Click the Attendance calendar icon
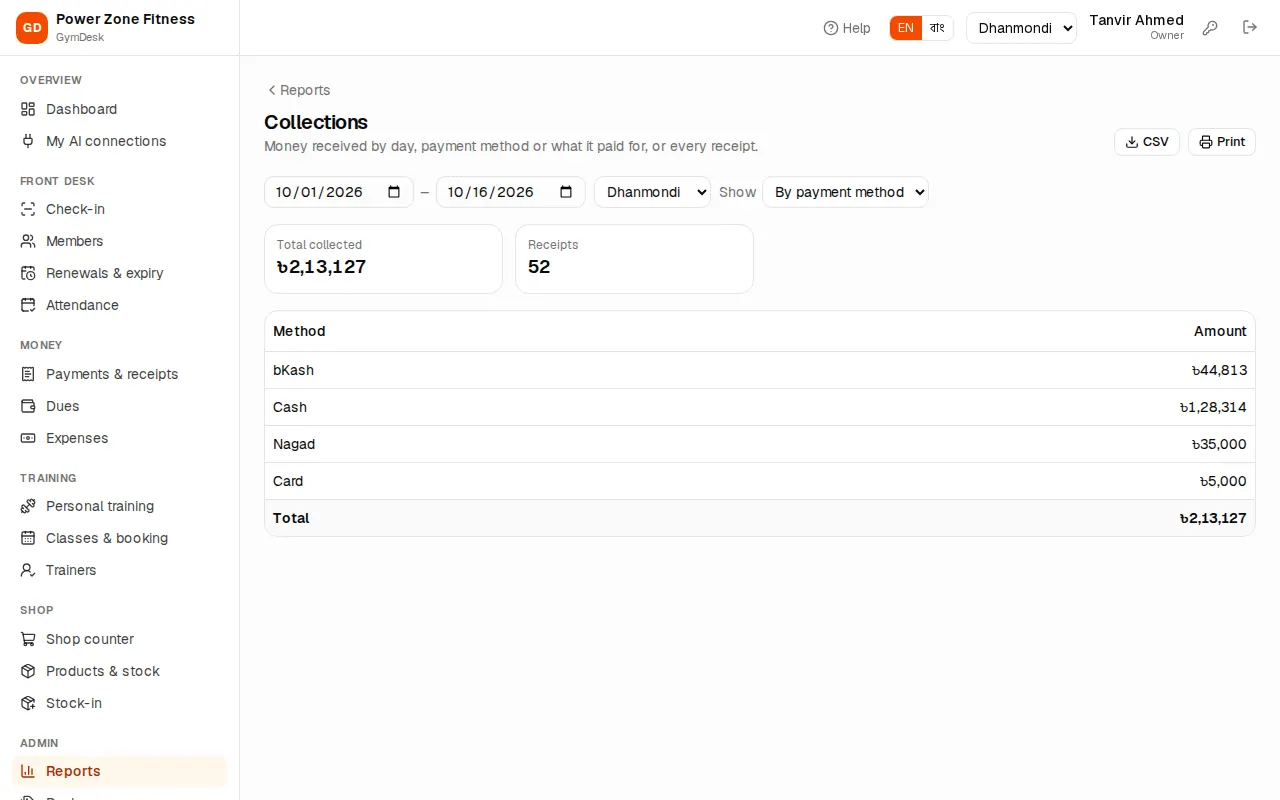Image resolution: width=1280 pixels, height=800 pixels. tap(28, 305)
